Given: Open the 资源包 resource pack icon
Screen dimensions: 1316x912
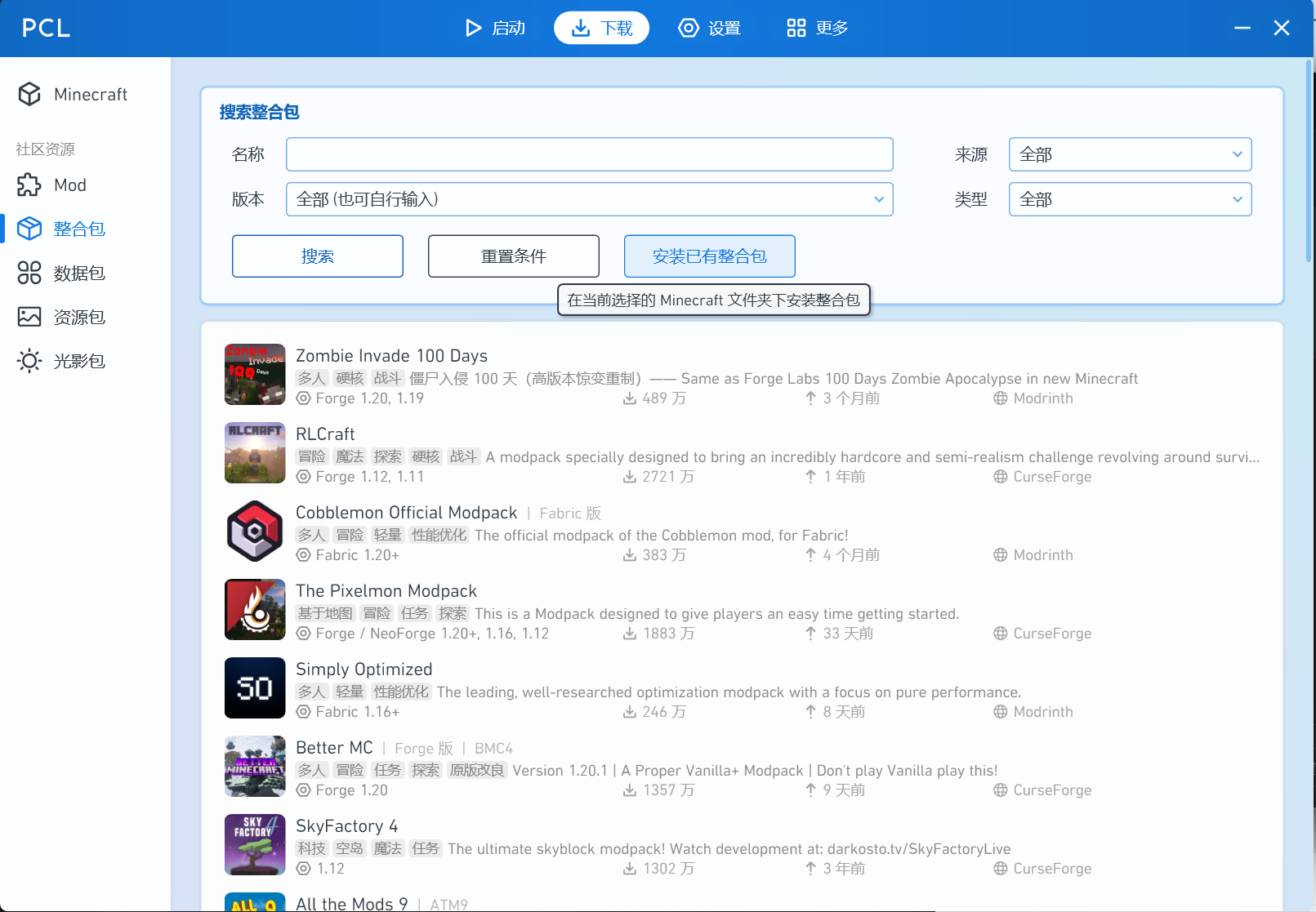Looking at the screenshot, I should point(29,317).
